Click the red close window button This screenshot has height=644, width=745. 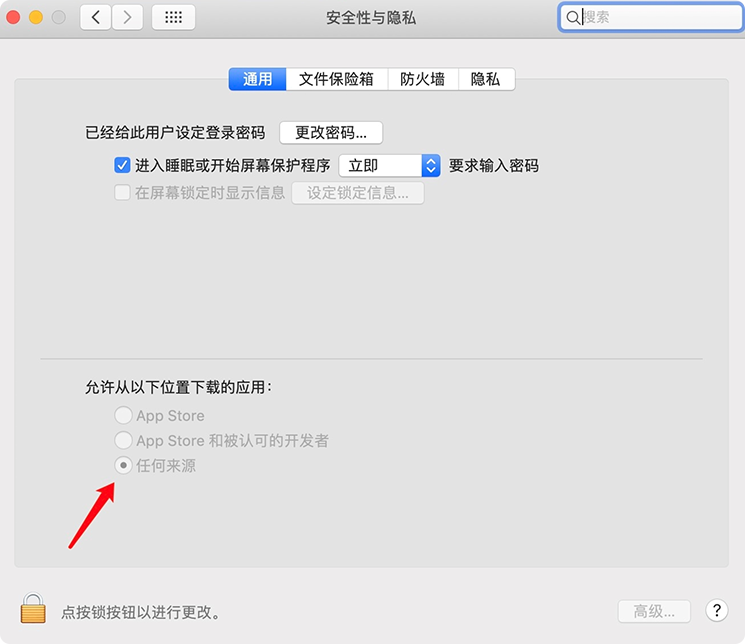tap(13, 18)
